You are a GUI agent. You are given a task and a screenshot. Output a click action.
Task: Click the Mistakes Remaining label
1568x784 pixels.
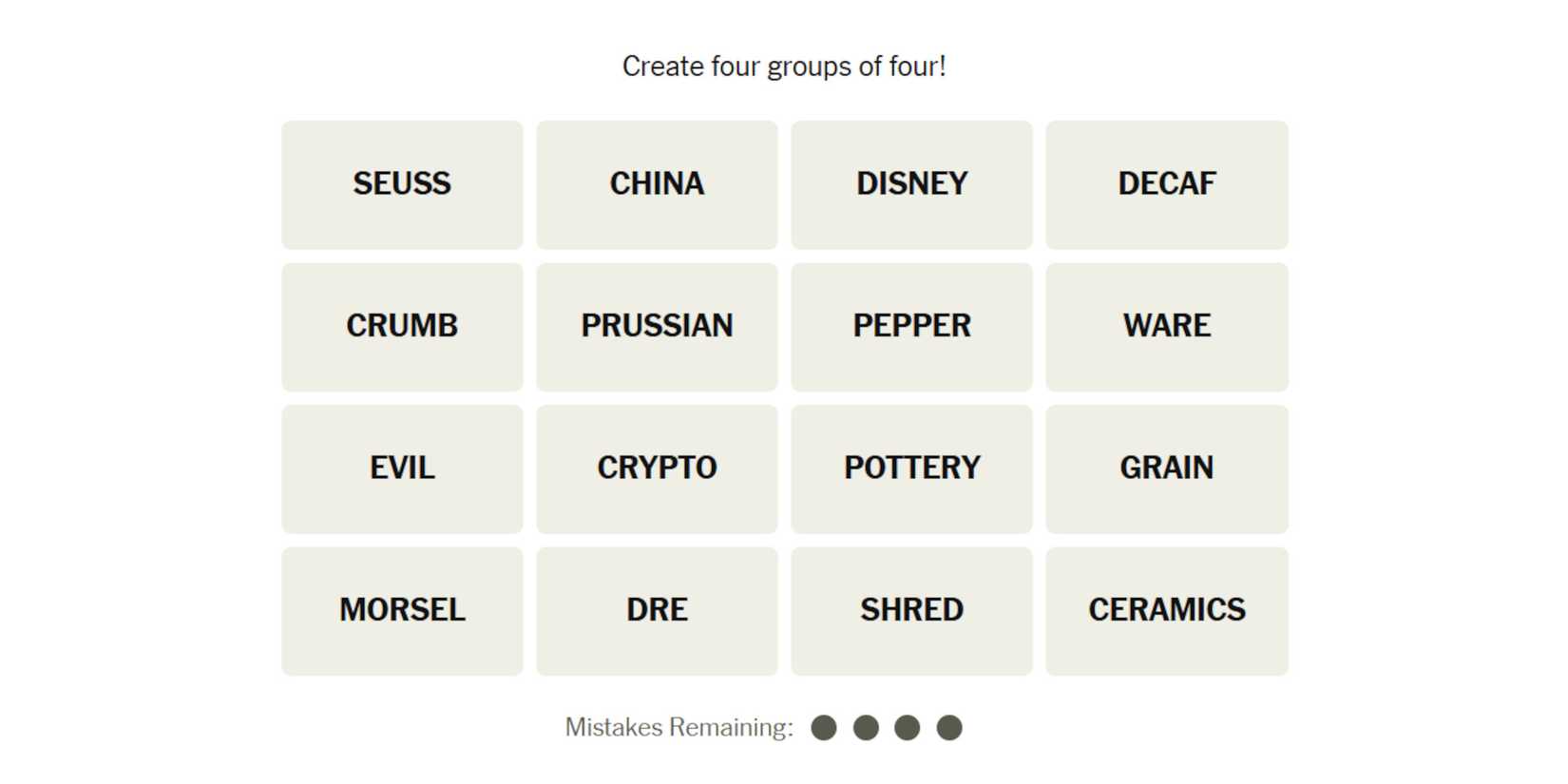679,728
